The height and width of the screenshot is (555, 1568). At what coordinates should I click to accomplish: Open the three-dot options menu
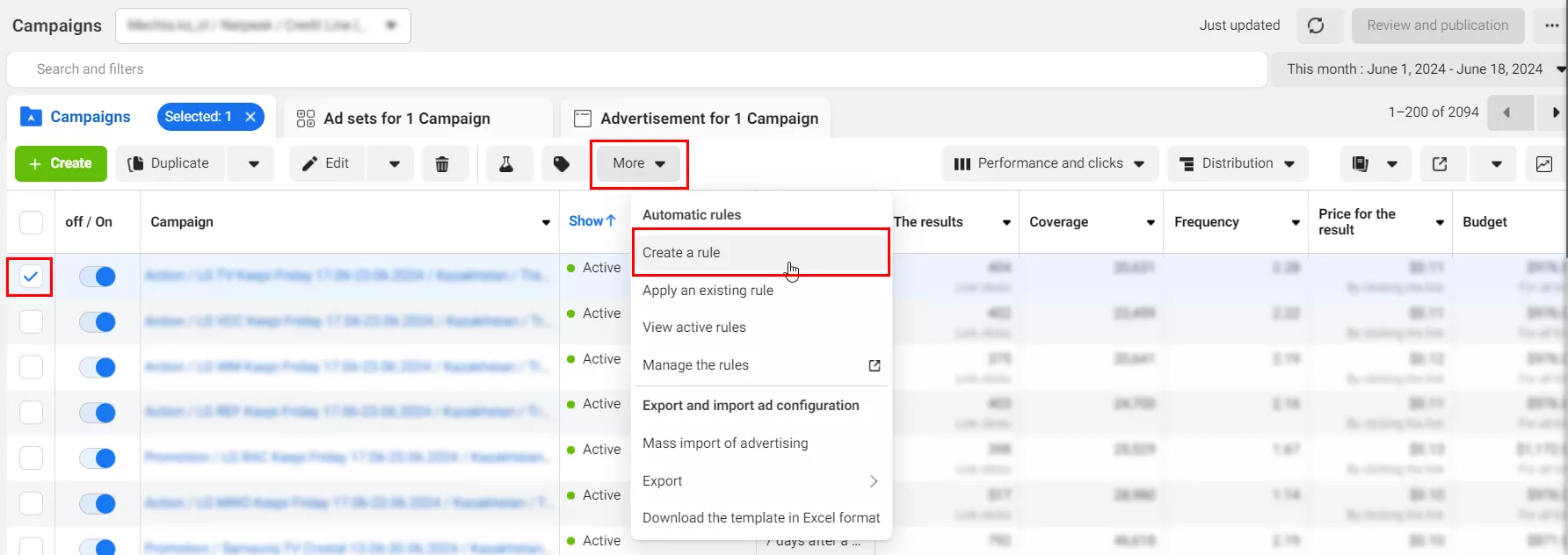click(1551, 25)
